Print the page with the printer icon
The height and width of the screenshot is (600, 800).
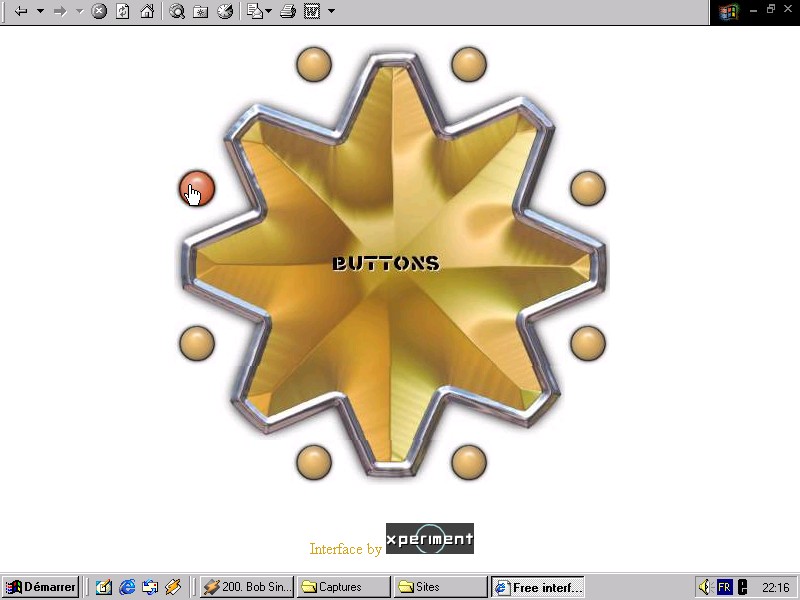pyautogui.click(x=288, y=11)
